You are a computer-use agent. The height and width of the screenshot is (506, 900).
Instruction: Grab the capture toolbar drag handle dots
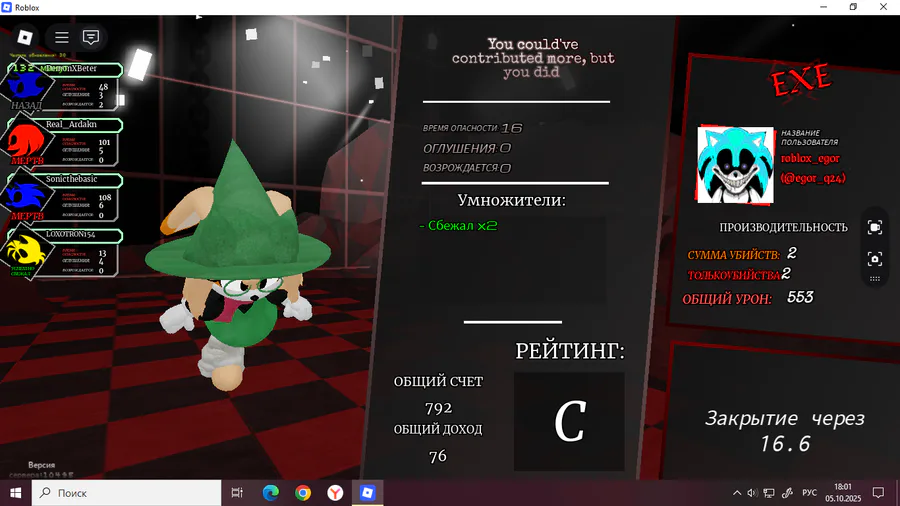pos(875,279)
